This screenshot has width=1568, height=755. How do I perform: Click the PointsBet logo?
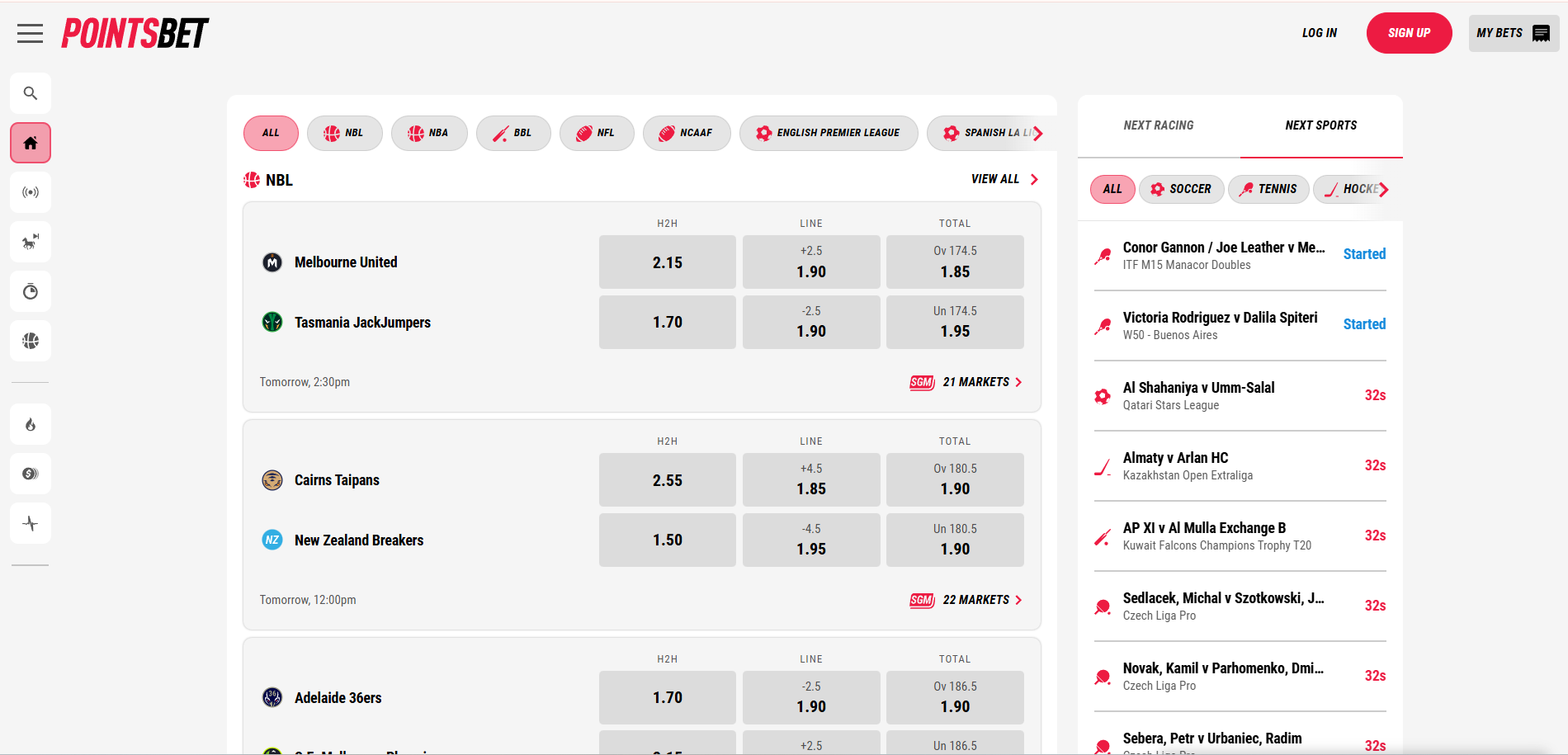[x=135, y=33]
